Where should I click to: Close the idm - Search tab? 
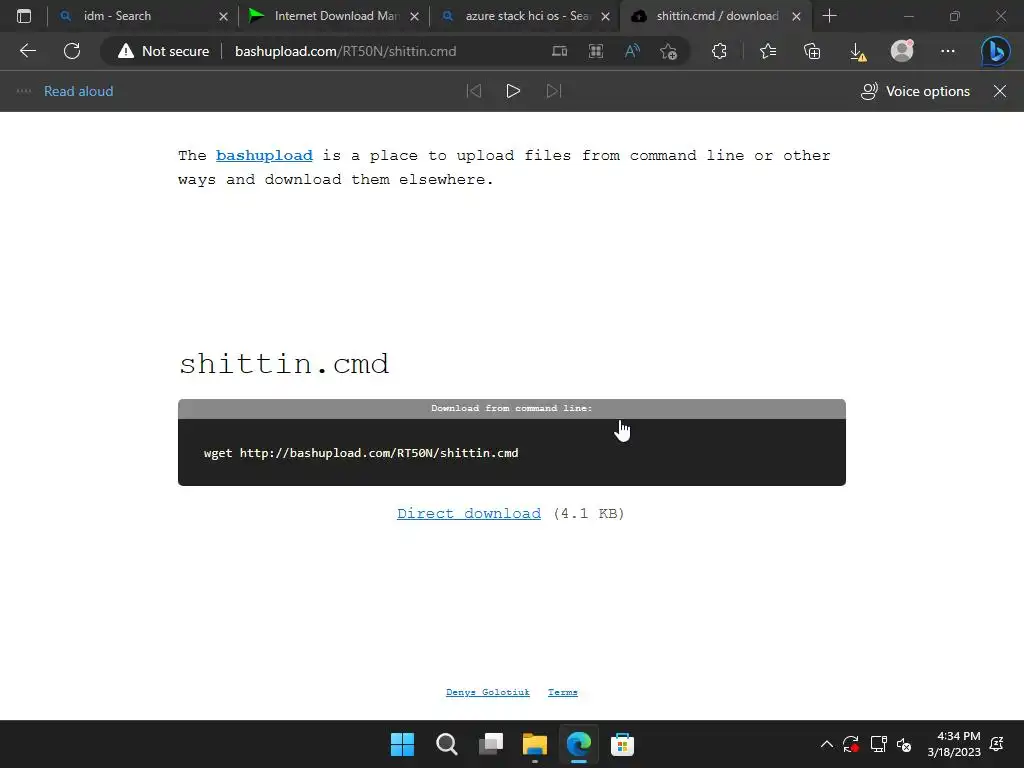point(223,16)
